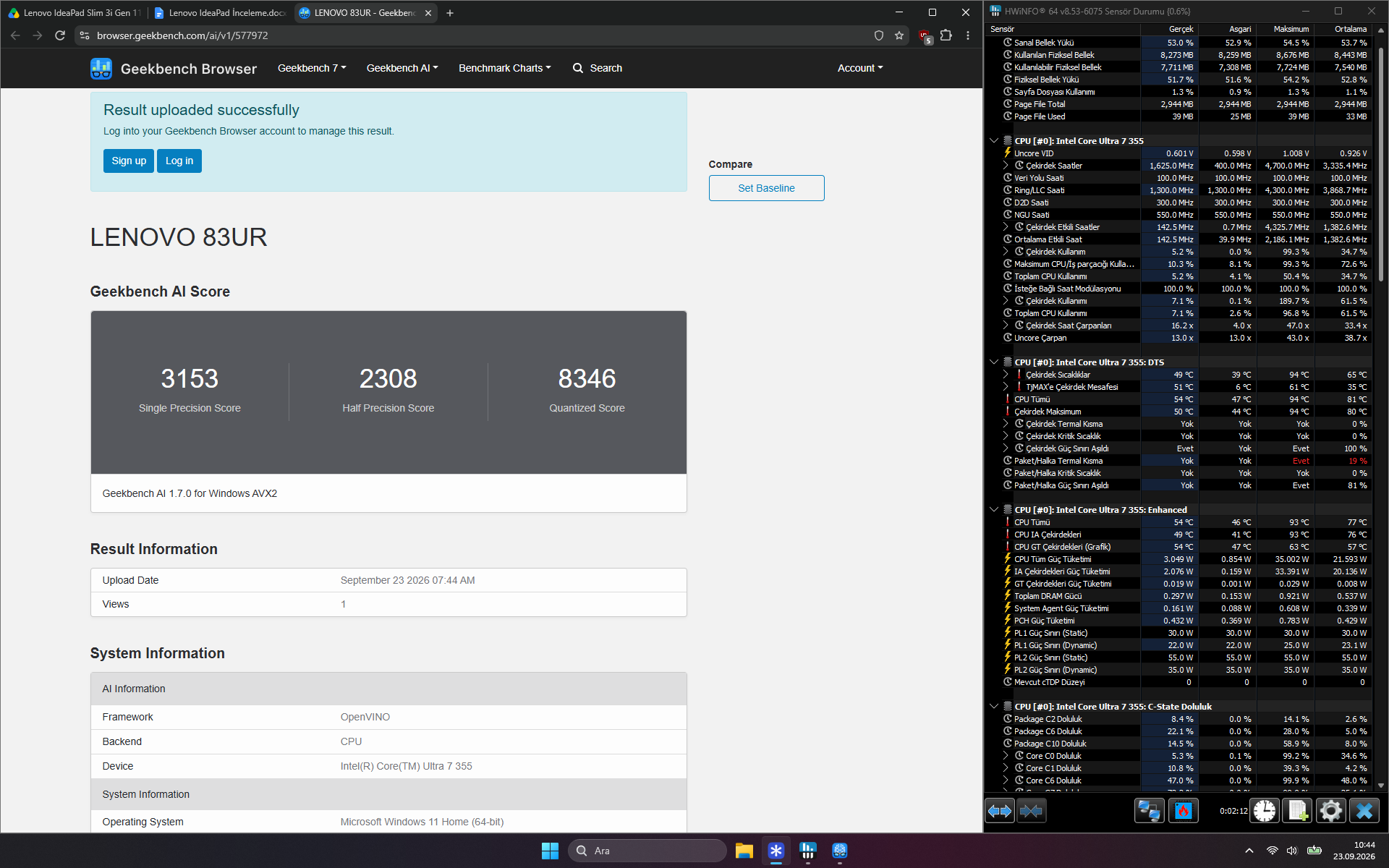Open Chrome three-dot menu

pyautogui.click(x=968, y=35)
